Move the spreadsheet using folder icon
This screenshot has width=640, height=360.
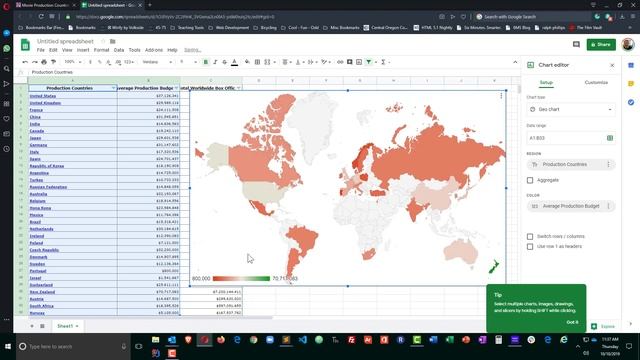[113, 41]
